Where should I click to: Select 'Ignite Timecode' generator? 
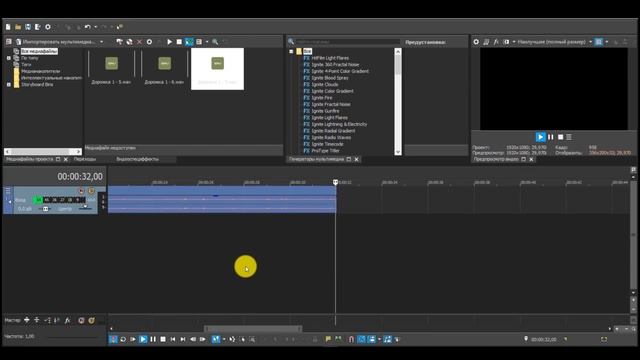tap(327, 144)
